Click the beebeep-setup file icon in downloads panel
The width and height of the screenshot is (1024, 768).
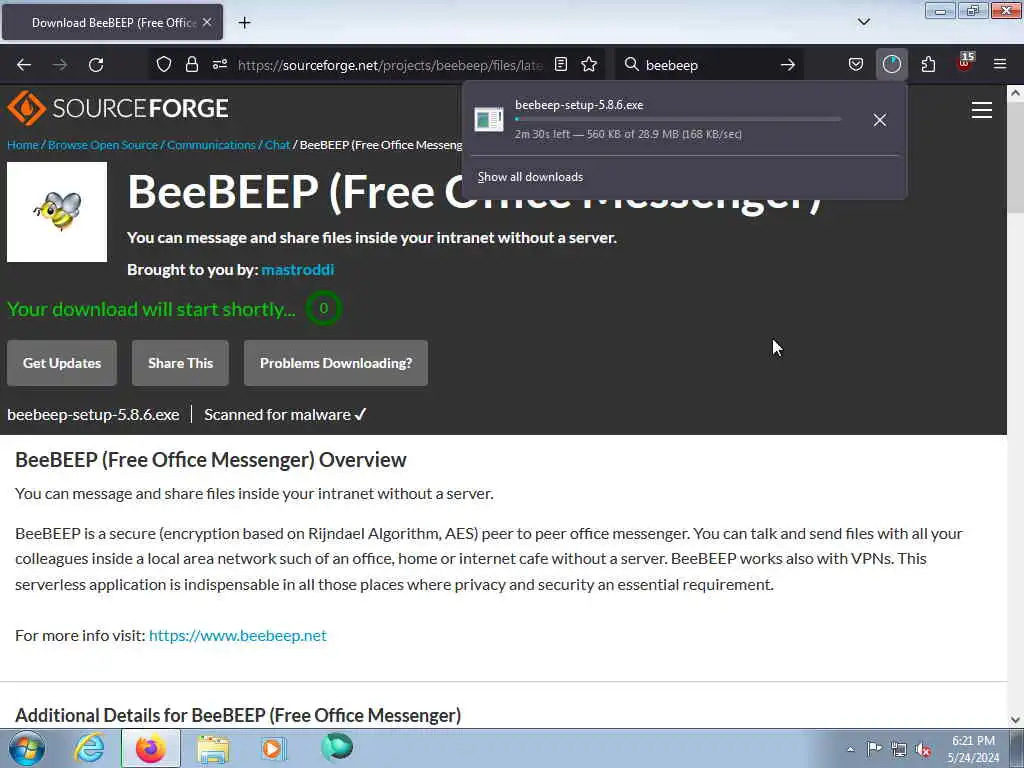tap(489, 120)
